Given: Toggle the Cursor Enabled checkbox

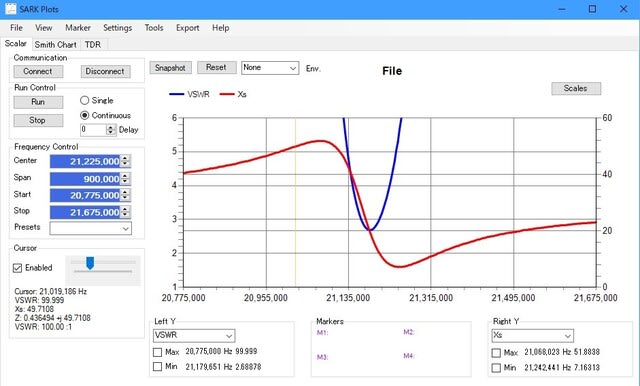Looking at the screenshot, I should coord(18,268).
